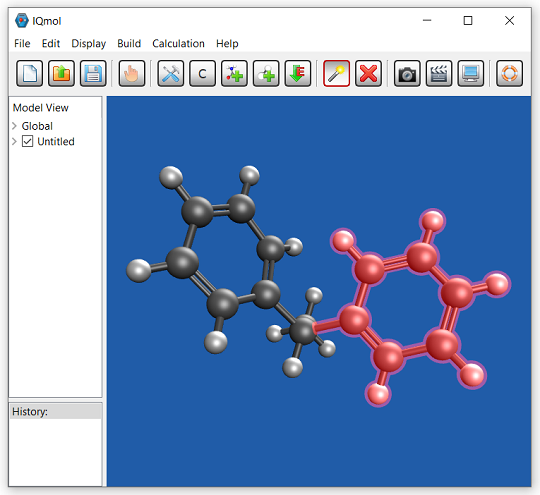Click the Add fragment icon
This screenshot has width=540, height=495.
(x=234, y=73)
